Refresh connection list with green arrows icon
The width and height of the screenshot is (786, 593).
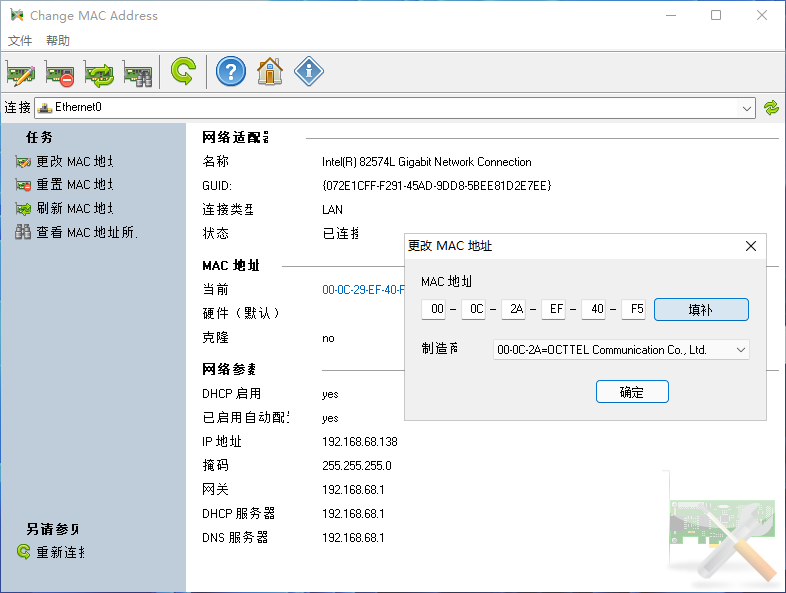(x=771, y=108)
